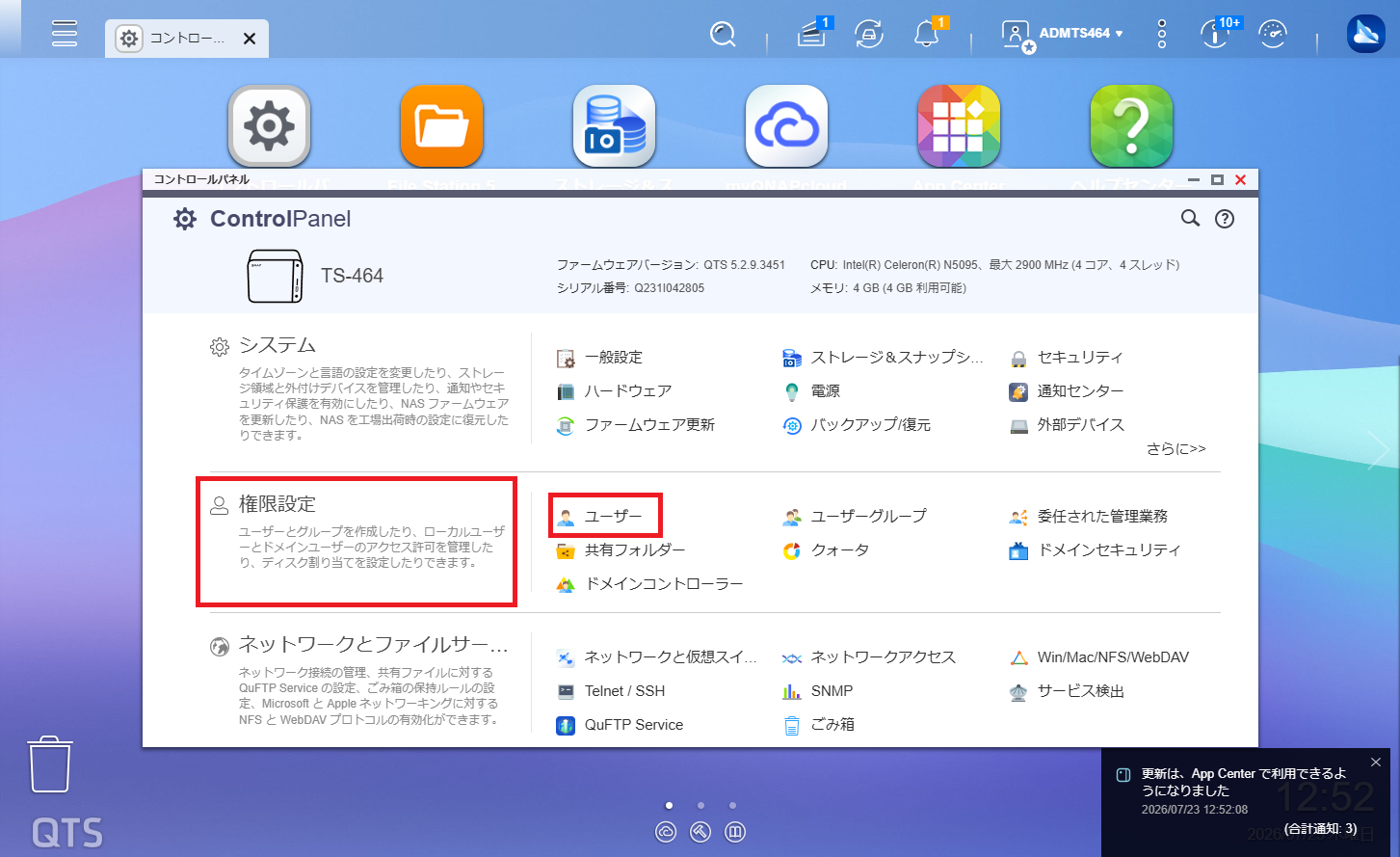Image resolution: width=1400 pixels, height=857 pixels.
Task: Open the resource monitor dashboard gauge icon
Action: 1273,34
